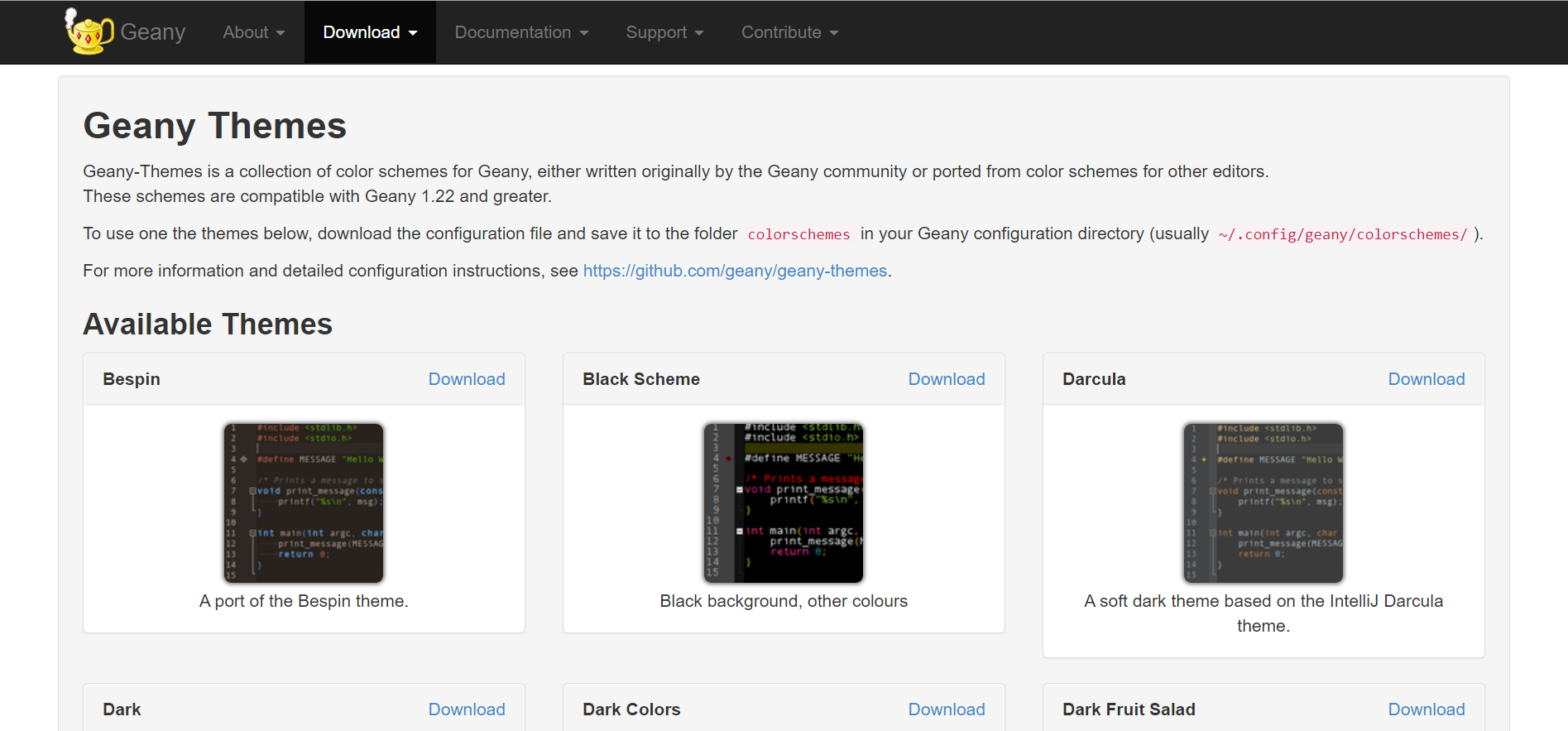The width and height of the screenshot is (1568, 731).
Task: View the Bespin theme preview thumbnail
Action: click(x=304, y=503)
